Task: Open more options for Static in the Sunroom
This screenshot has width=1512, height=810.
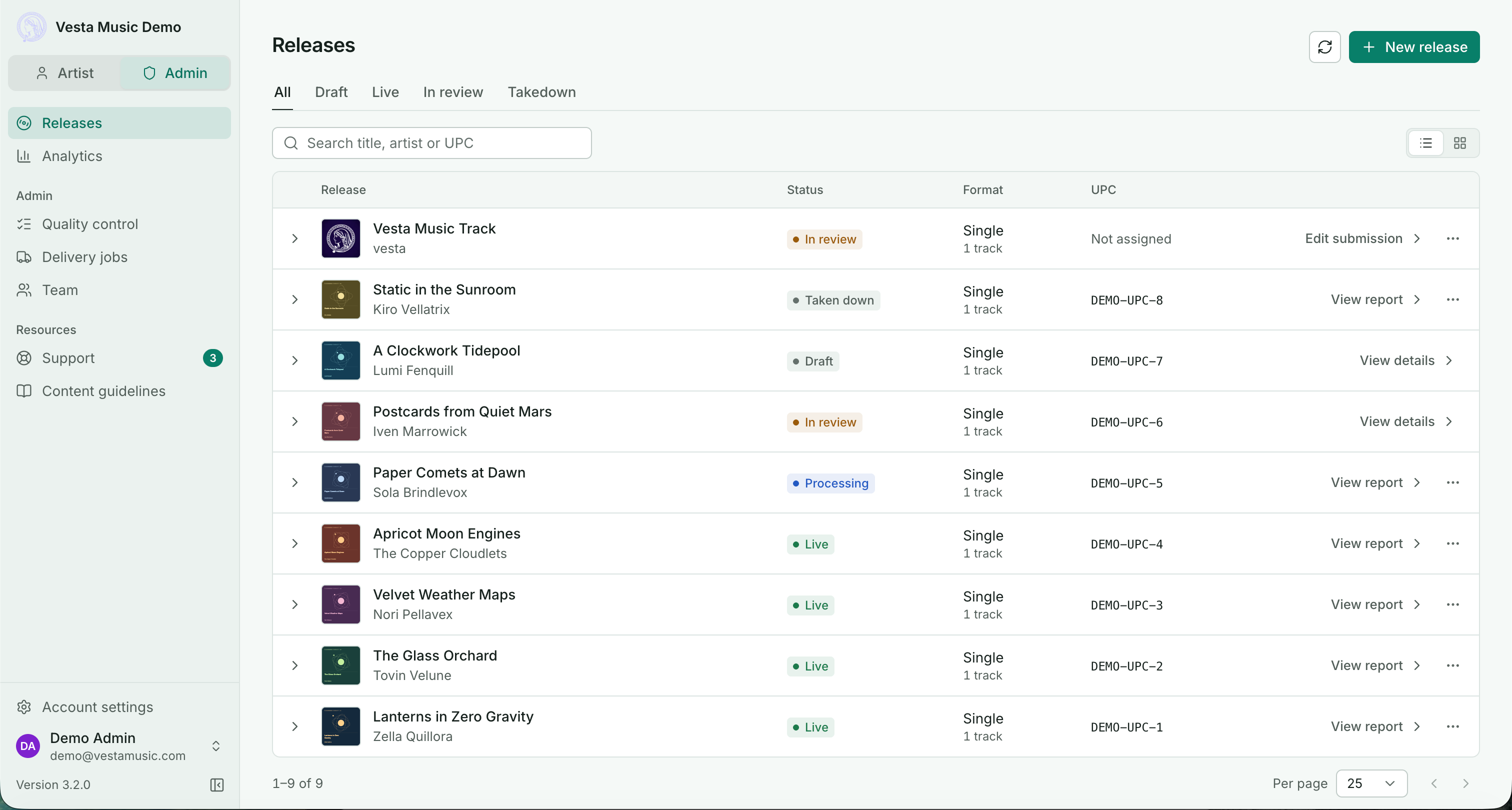Action: tap(1452, 299)
